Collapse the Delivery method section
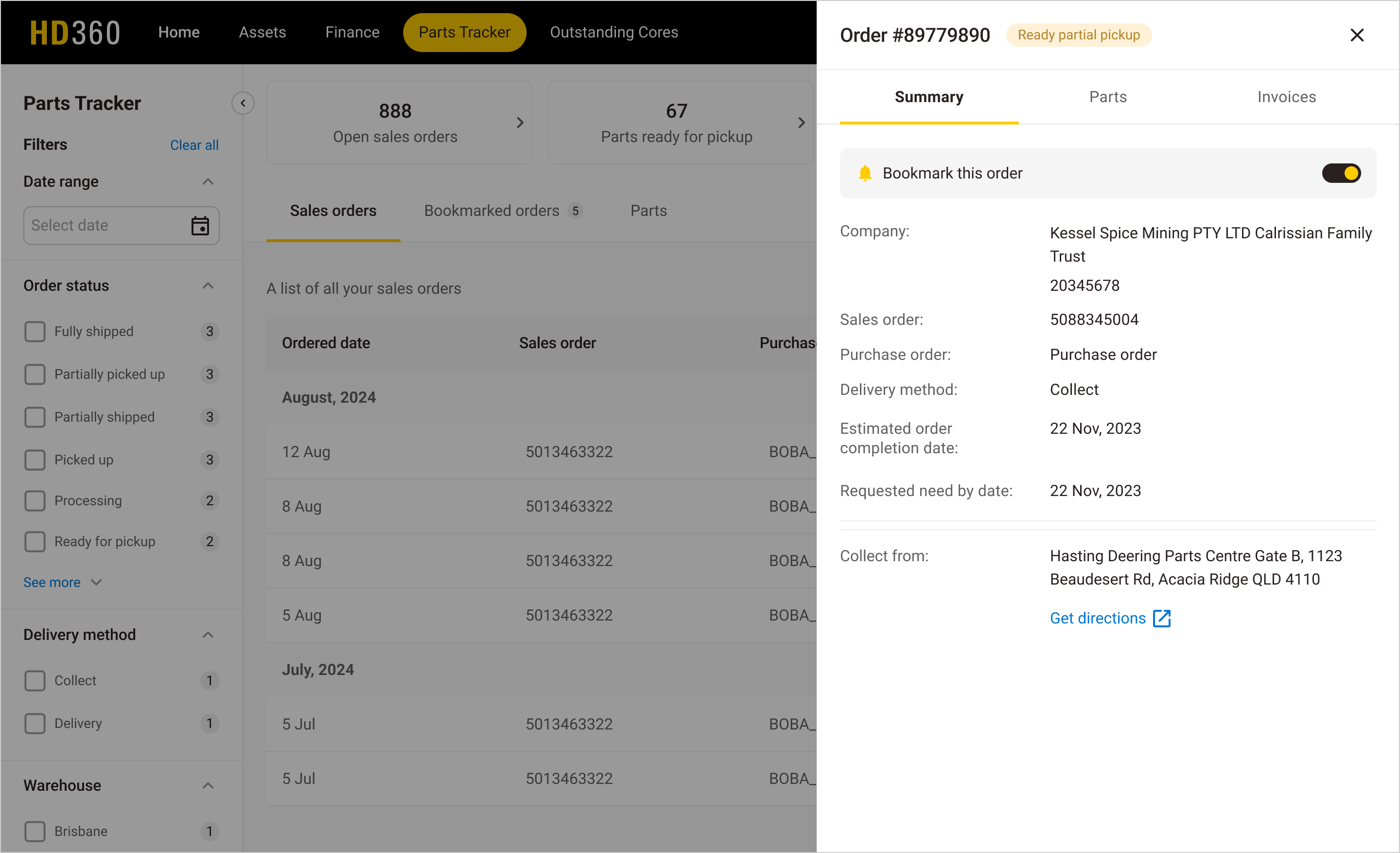The image size is (1400, 853). [208, 635]
